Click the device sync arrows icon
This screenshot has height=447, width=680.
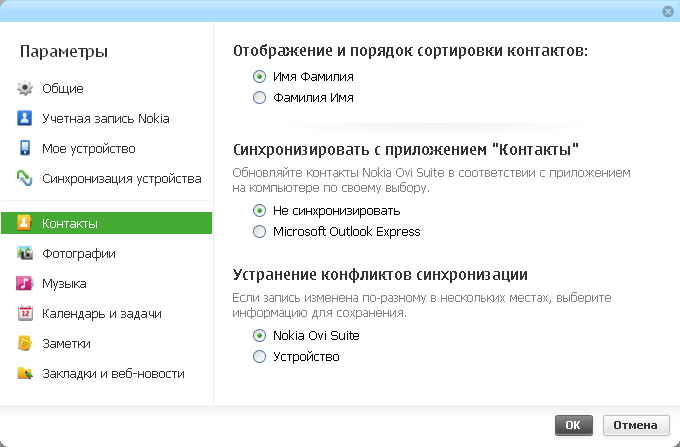pos(25,179)
